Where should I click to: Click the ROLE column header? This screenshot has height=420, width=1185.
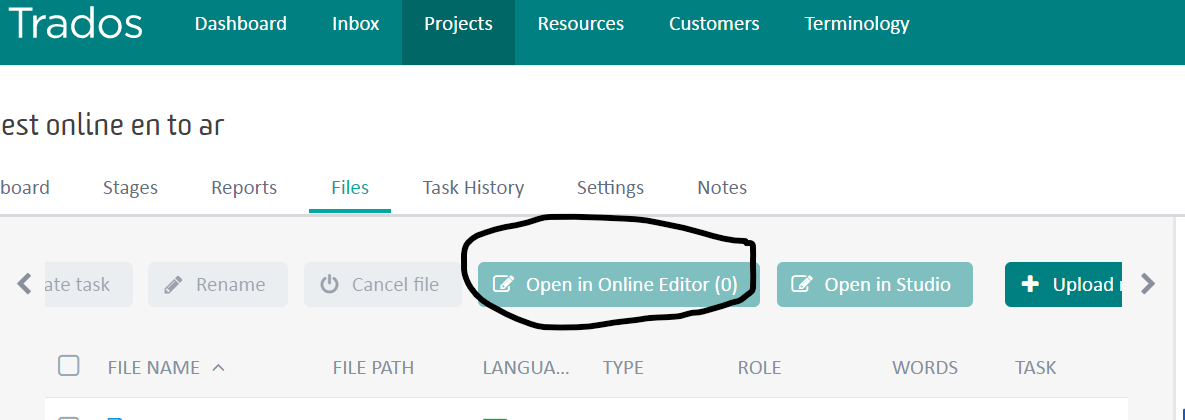tap(759, 368)
